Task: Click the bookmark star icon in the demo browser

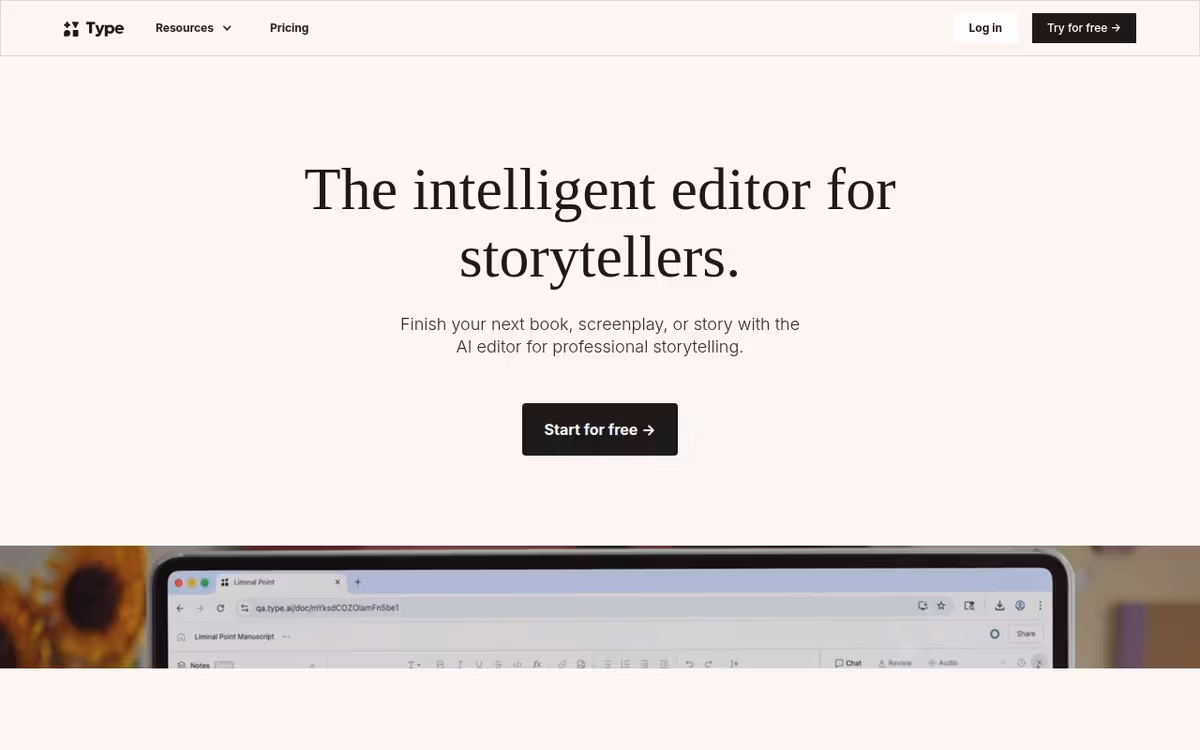Action: pos(941,606)
